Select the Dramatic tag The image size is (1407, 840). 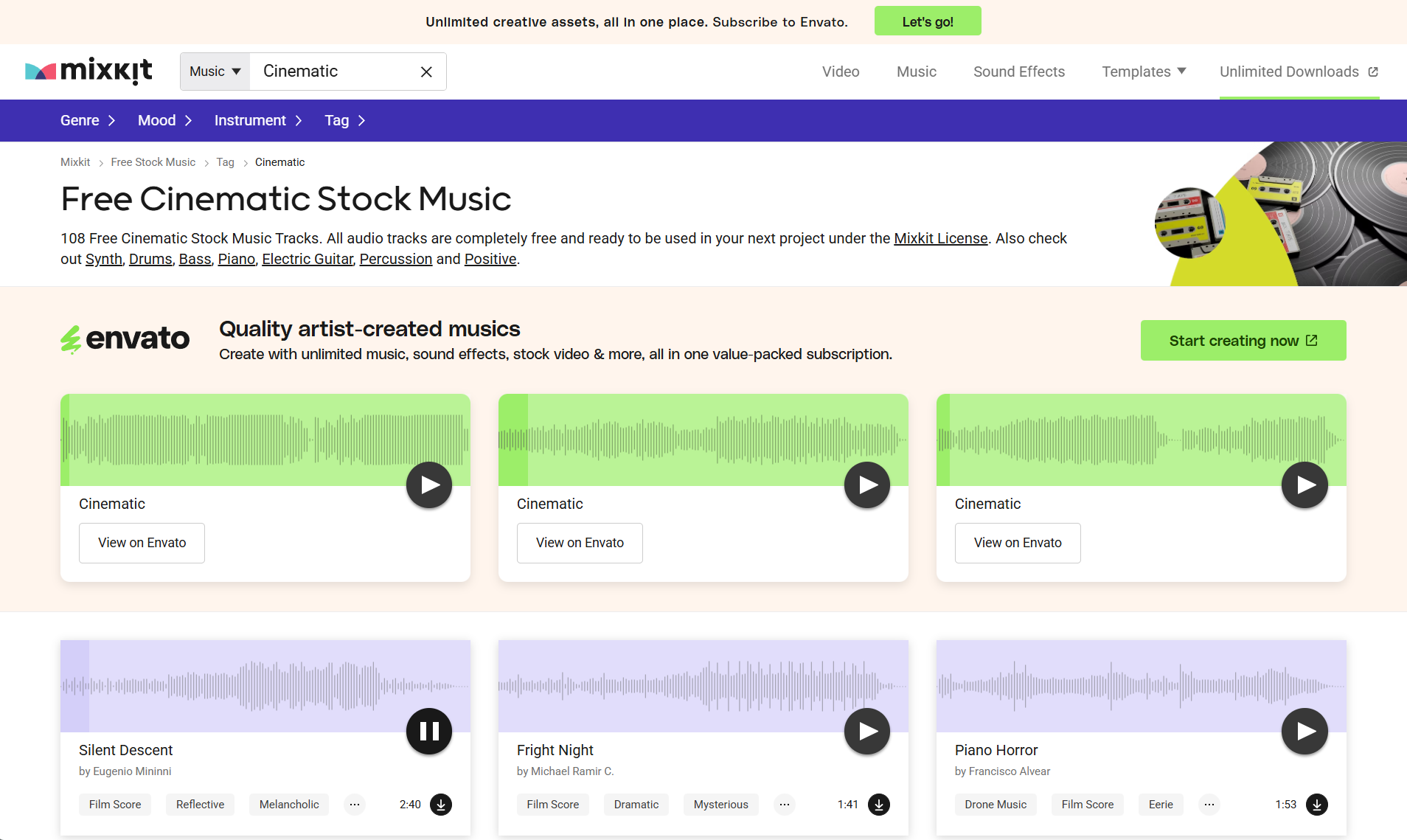tap(636, 805)
